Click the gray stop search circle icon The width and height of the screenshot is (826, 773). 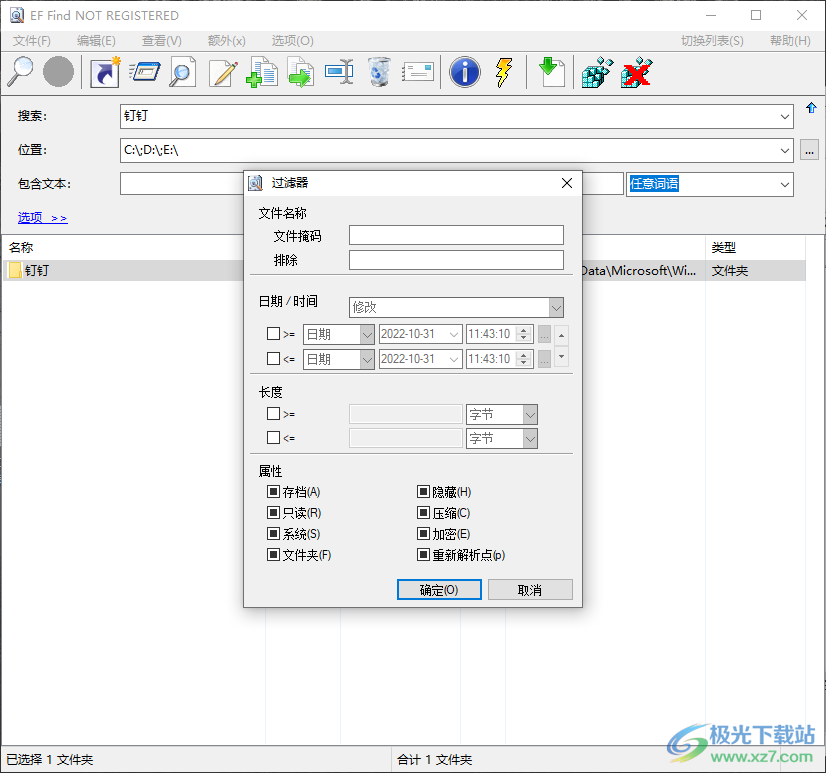[58, 72]
